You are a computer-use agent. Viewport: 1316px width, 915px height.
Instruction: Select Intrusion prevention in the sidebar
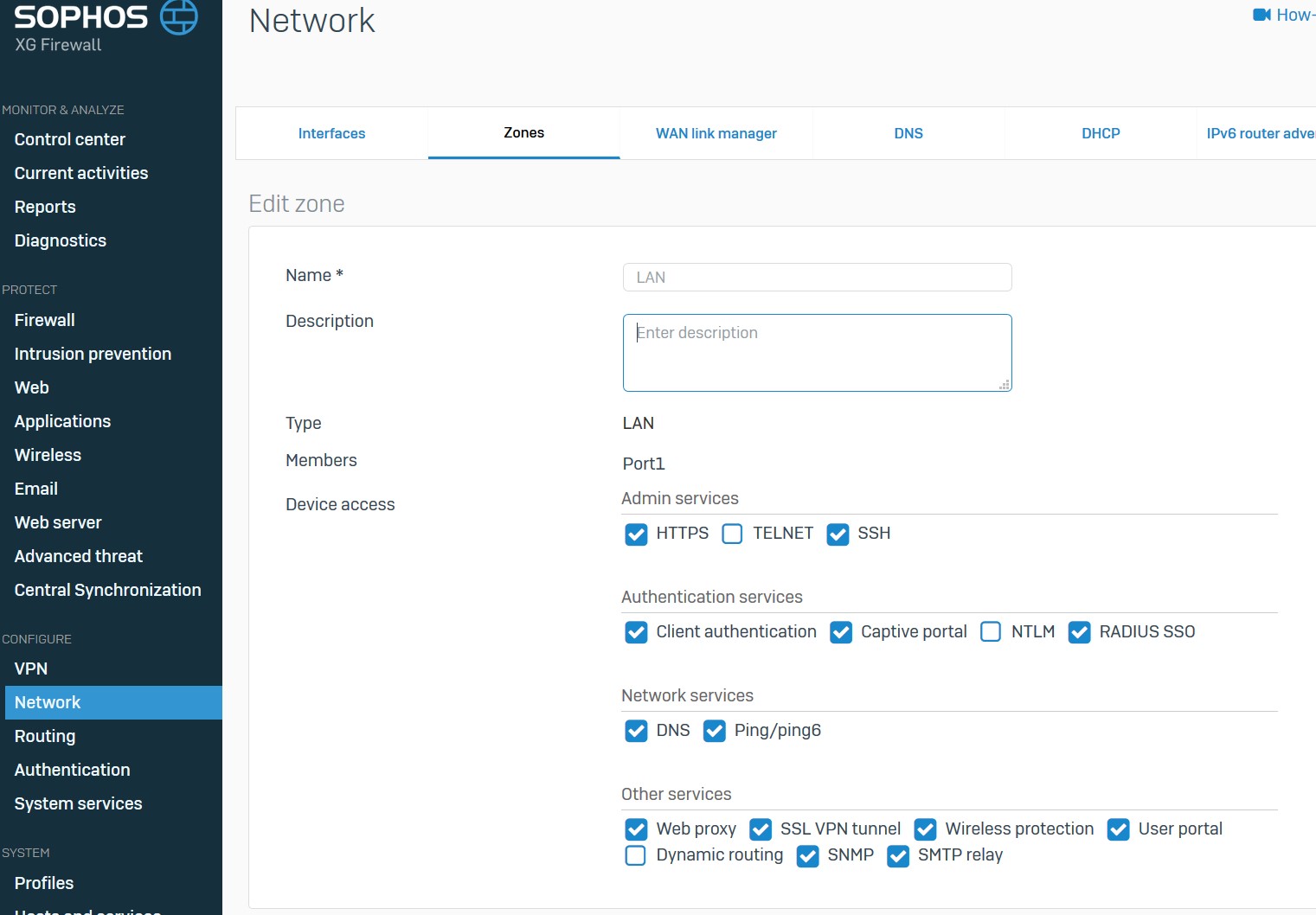pos(93,354)
